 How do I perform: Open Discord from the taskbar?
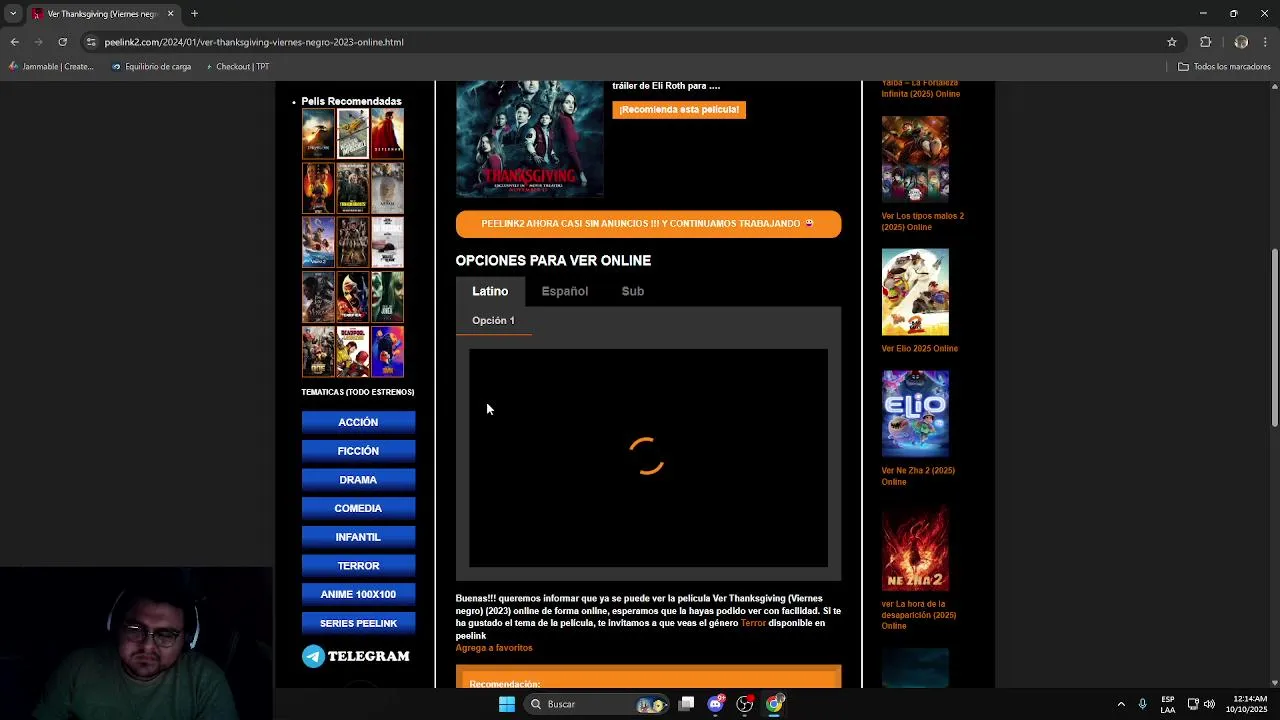click(715, 704)
